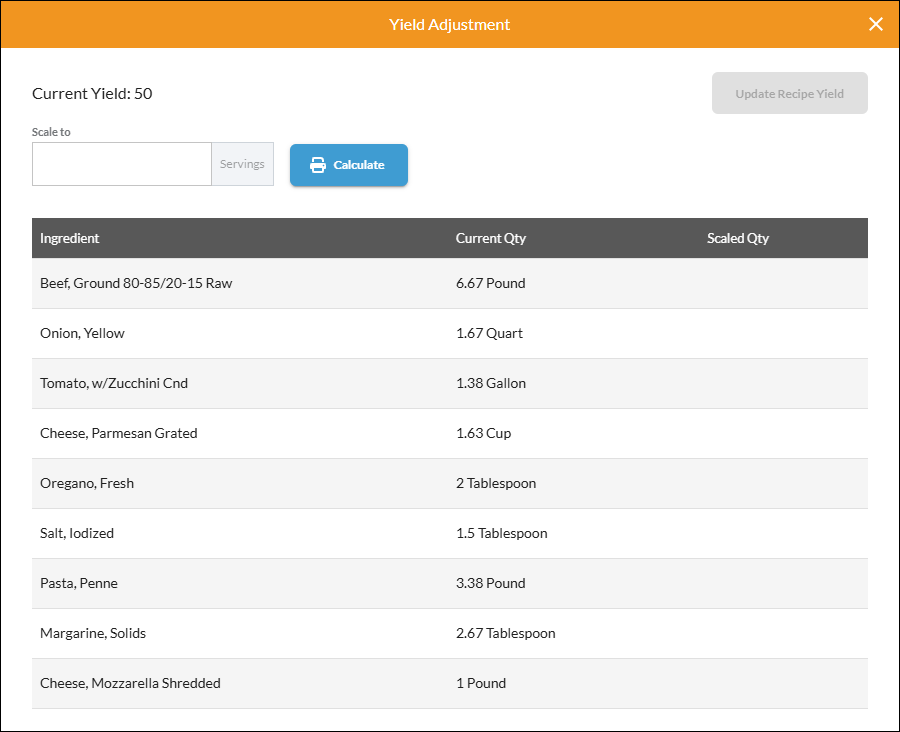Click the Current Yield: 50 text

click(x=91, y=93)
